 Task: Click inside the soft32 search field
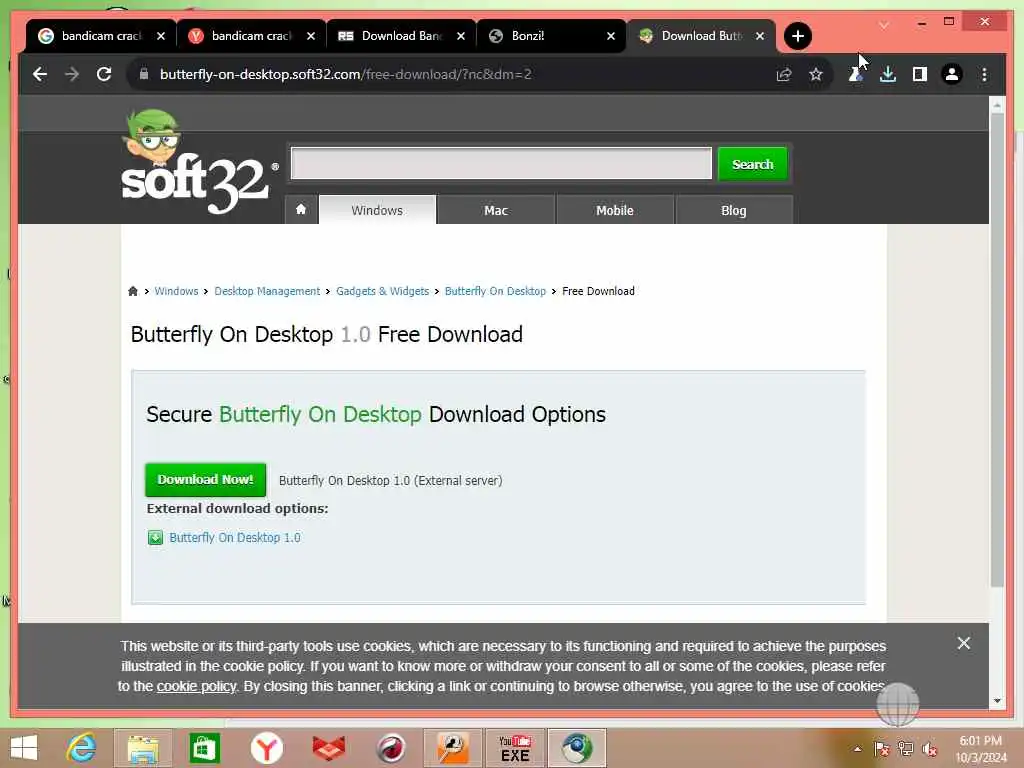(501, 163)
